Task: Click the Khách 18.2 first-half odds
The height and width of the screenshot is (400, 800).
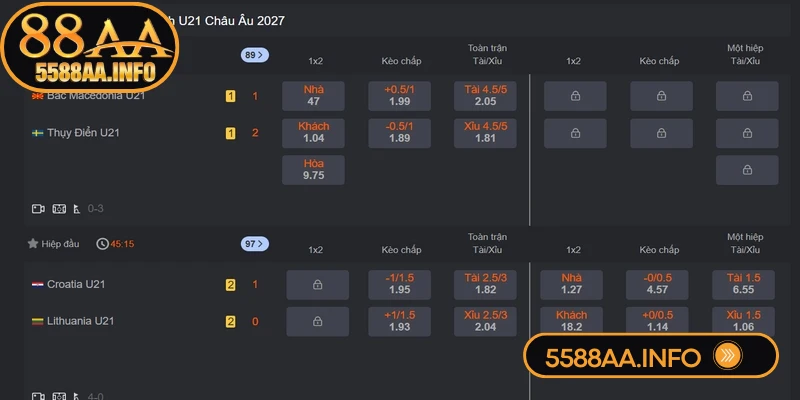Action: tap(573, 321)
